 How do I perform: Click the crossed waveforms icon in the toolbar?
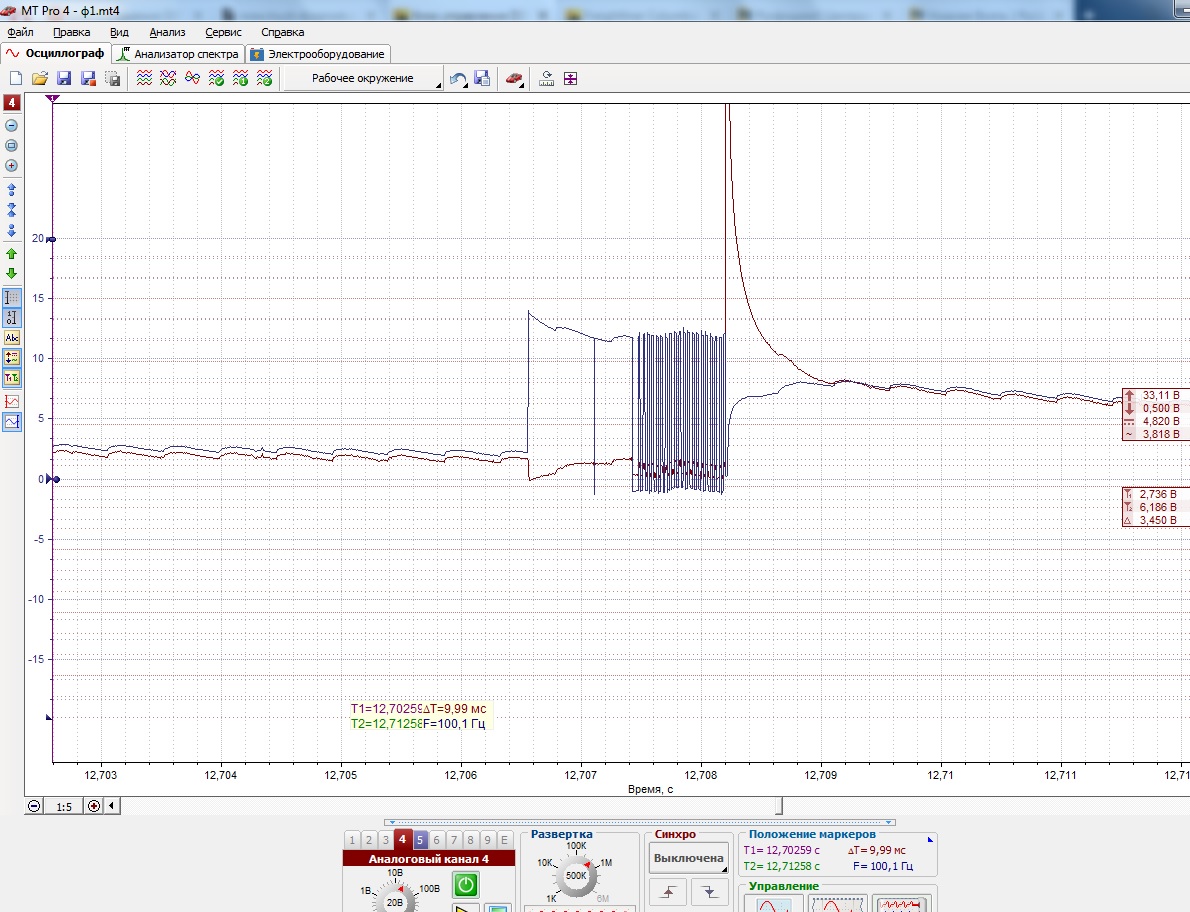168,78
